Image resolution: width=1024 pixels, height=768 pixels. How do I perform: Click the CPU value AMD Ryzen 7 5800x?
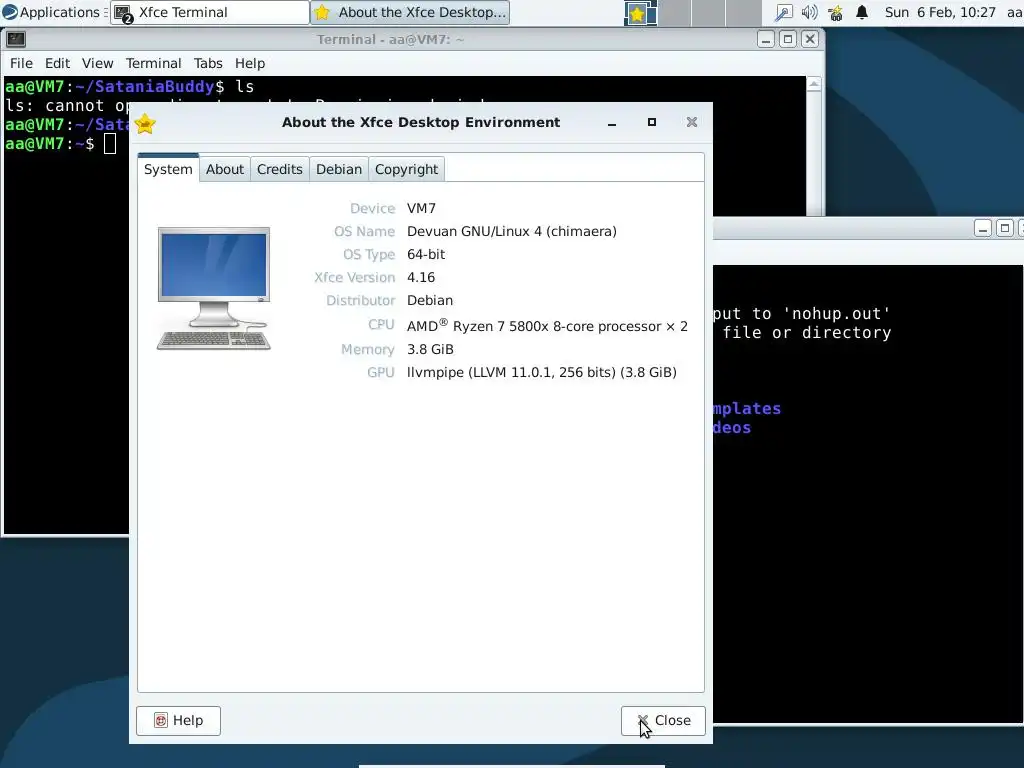click(547, 325)
